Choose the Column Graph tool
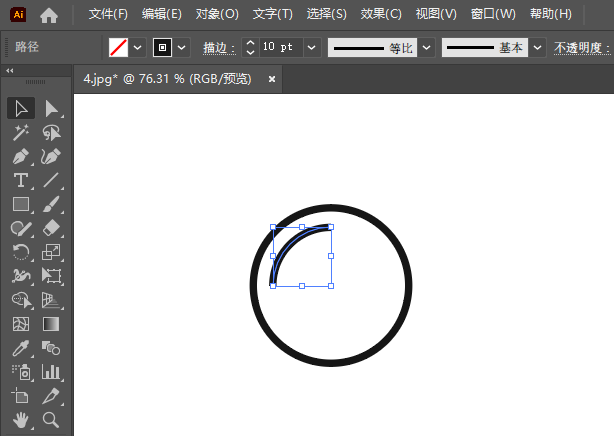 click(51, 372)
